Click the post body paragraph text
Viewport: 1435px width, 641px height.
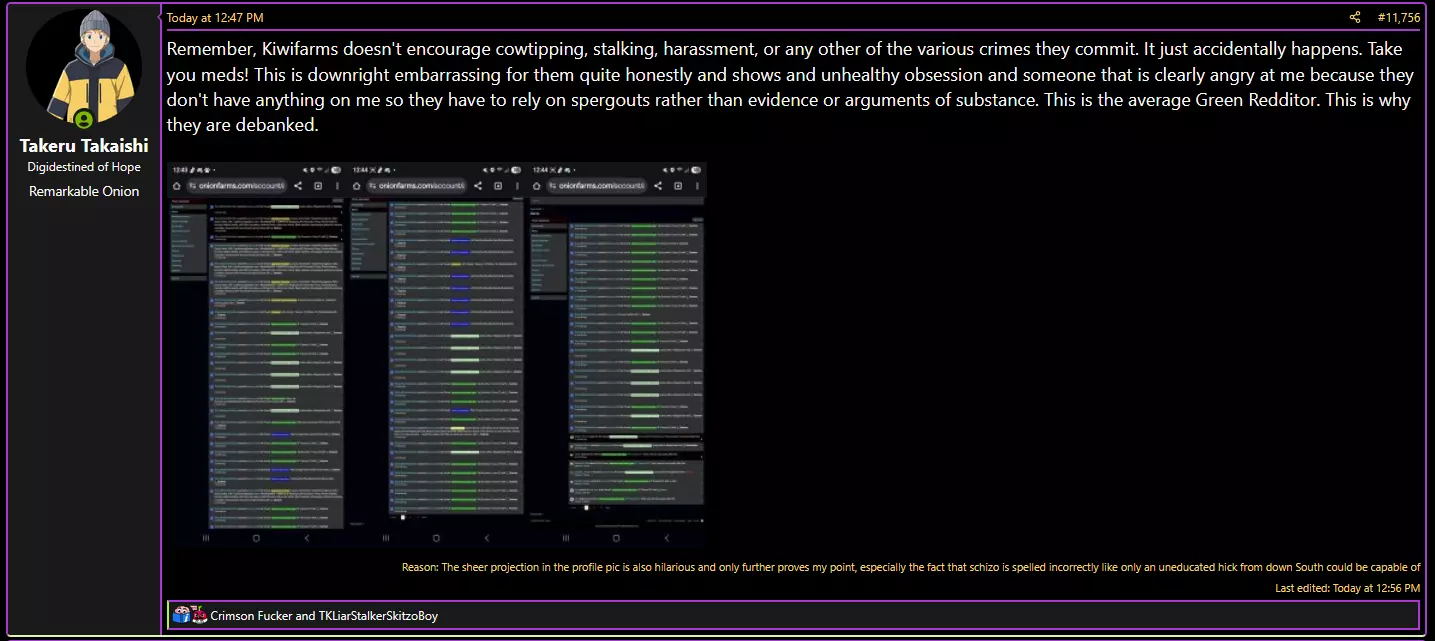tap(792, 88)
